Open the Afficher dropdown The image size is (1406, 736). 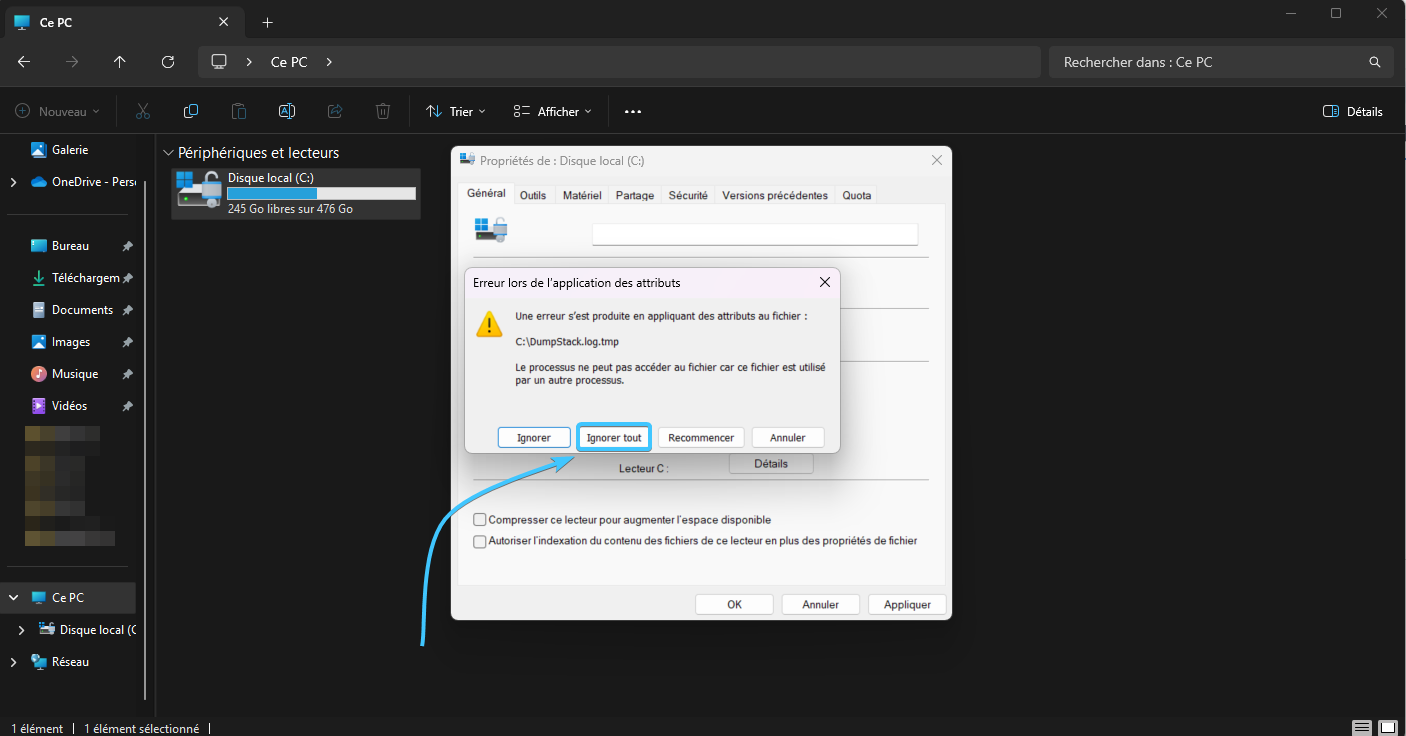pyautogui.click(x=552, y=111)
